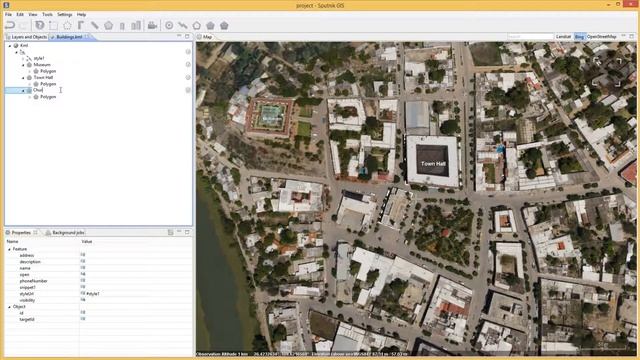Open the Tools menu
Image resolution: width=640 pixels, height=360 pixels.
coord(47,14)
